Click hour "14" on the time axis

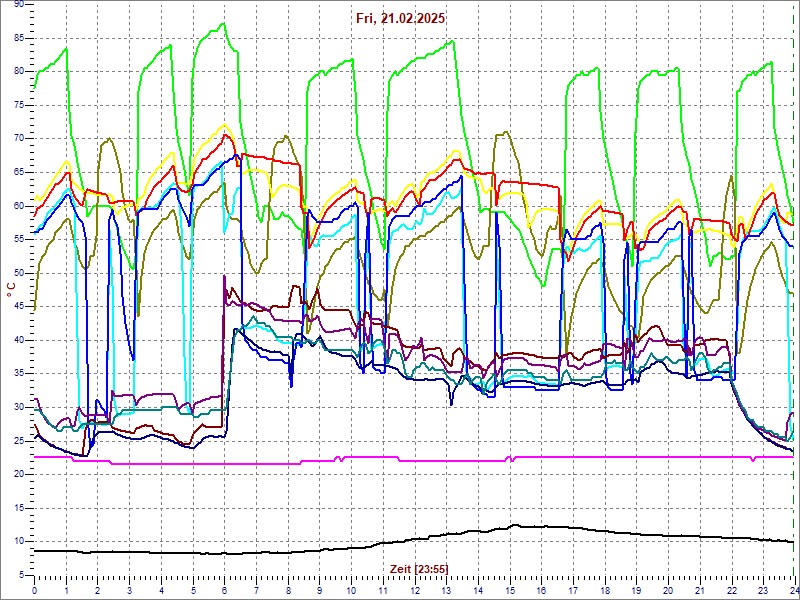pos(477,590)
